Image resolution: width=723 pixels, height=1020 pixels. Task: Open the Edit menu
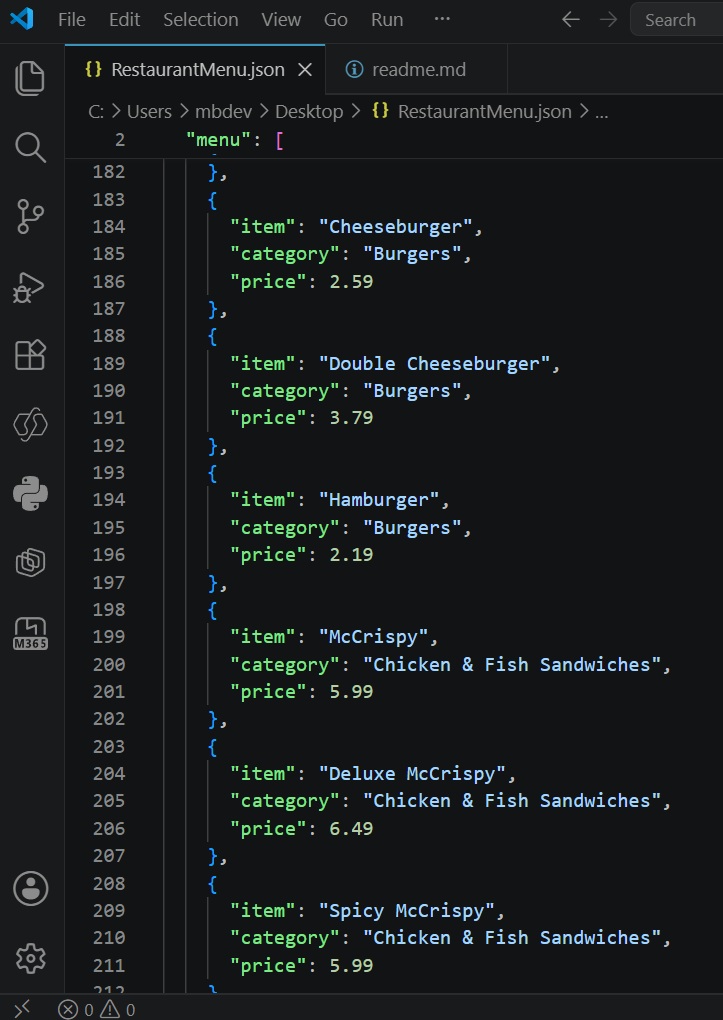[x=124, y=20]
